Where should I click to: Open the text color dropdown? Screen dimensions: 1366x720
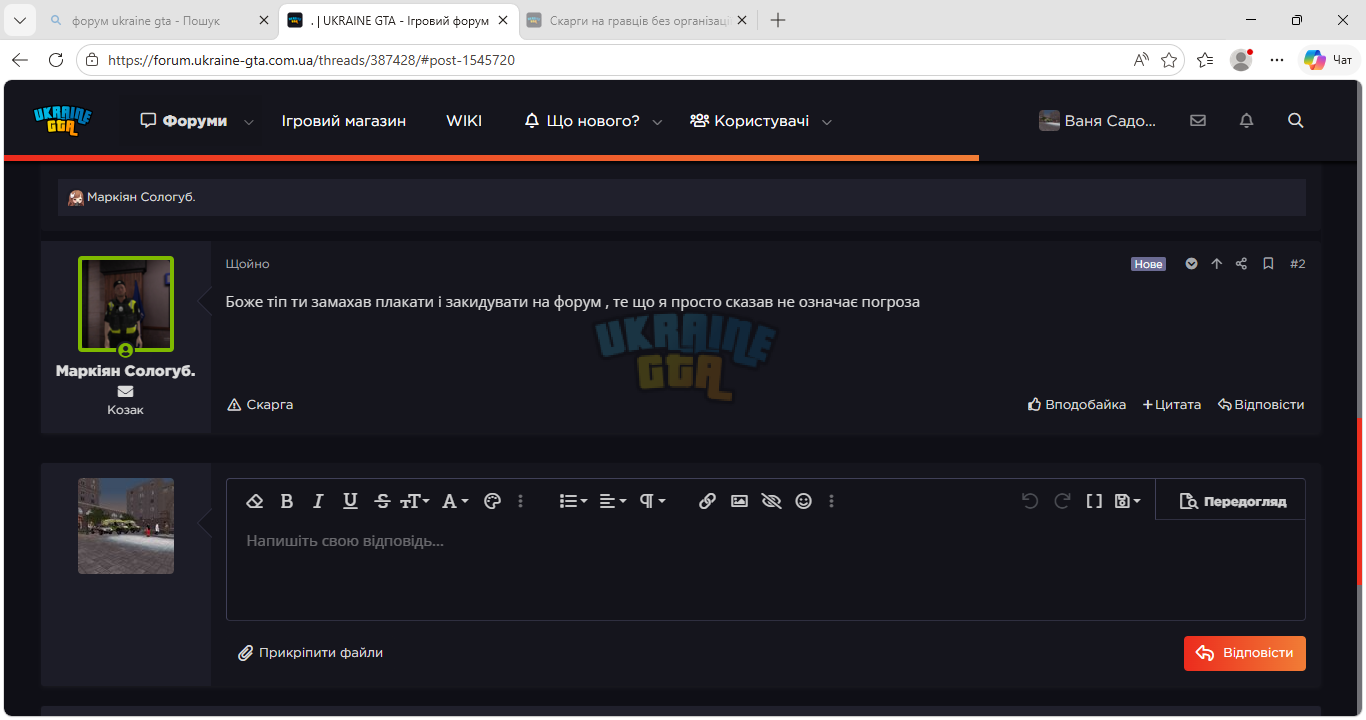(x=455, y=501)
